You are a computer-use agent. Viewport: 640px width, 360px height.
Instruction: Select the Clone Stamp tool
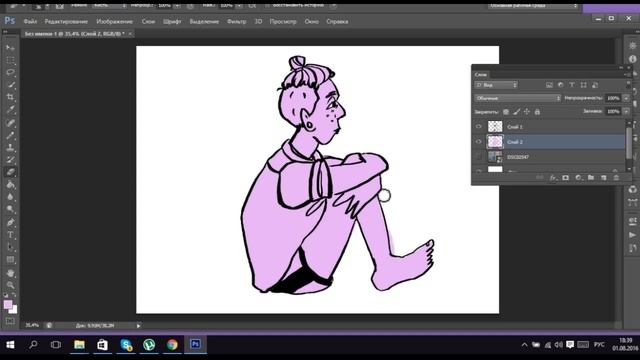pyautogui.click(x=10, y=147)
